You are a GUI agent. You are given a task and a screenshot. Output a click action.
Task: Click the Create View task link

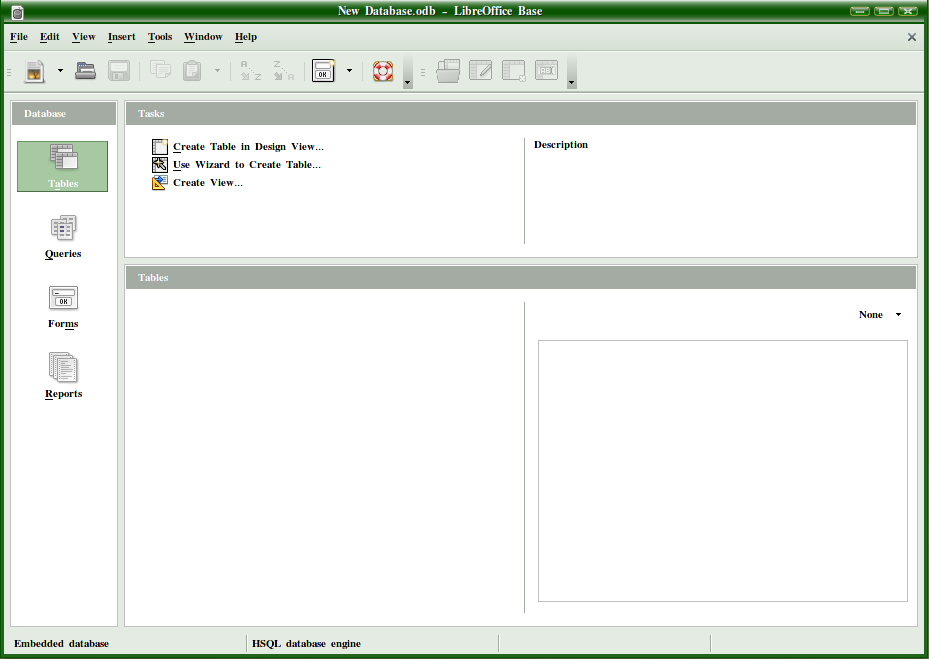click(x=208, y=183)
